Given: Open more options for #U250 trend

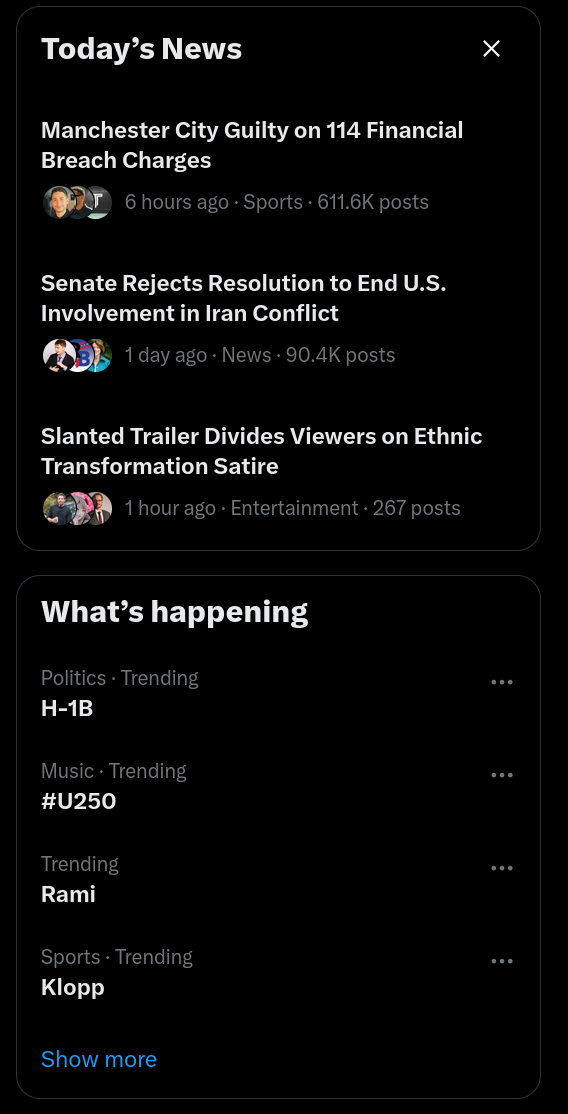Looking at the screenshot, I should tap(502, 775).
